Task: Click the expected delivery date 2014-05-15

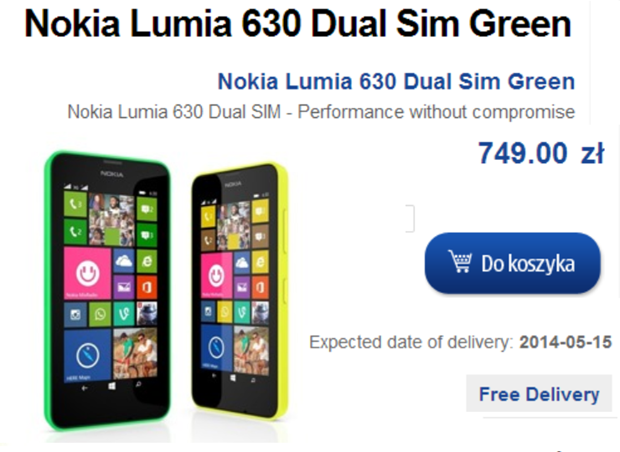Action: pyautogui.click(x=565, y=342)
